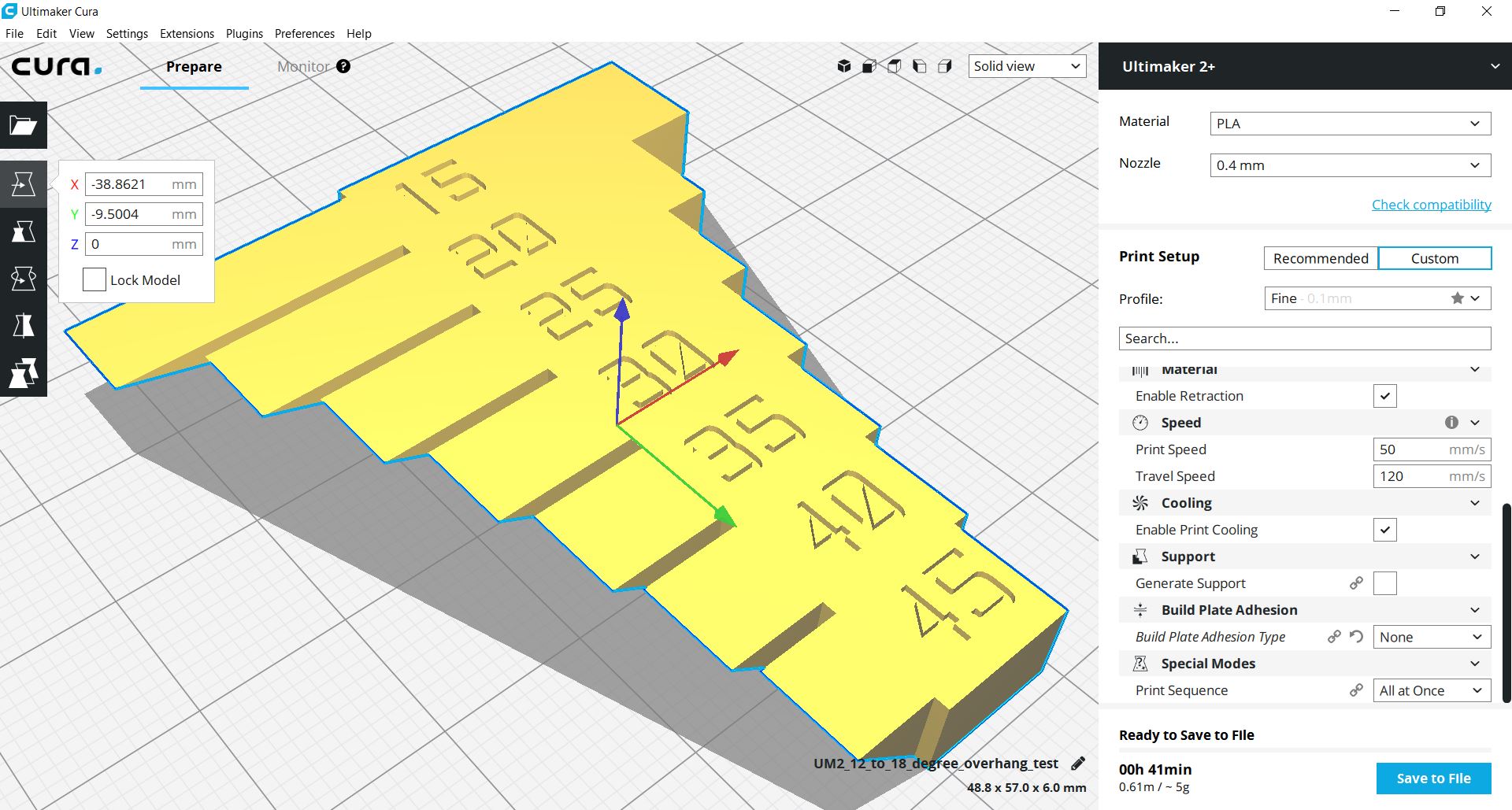Check the Generate Support checkbox
The image size is (1512, 810).
coord(1385,583)
